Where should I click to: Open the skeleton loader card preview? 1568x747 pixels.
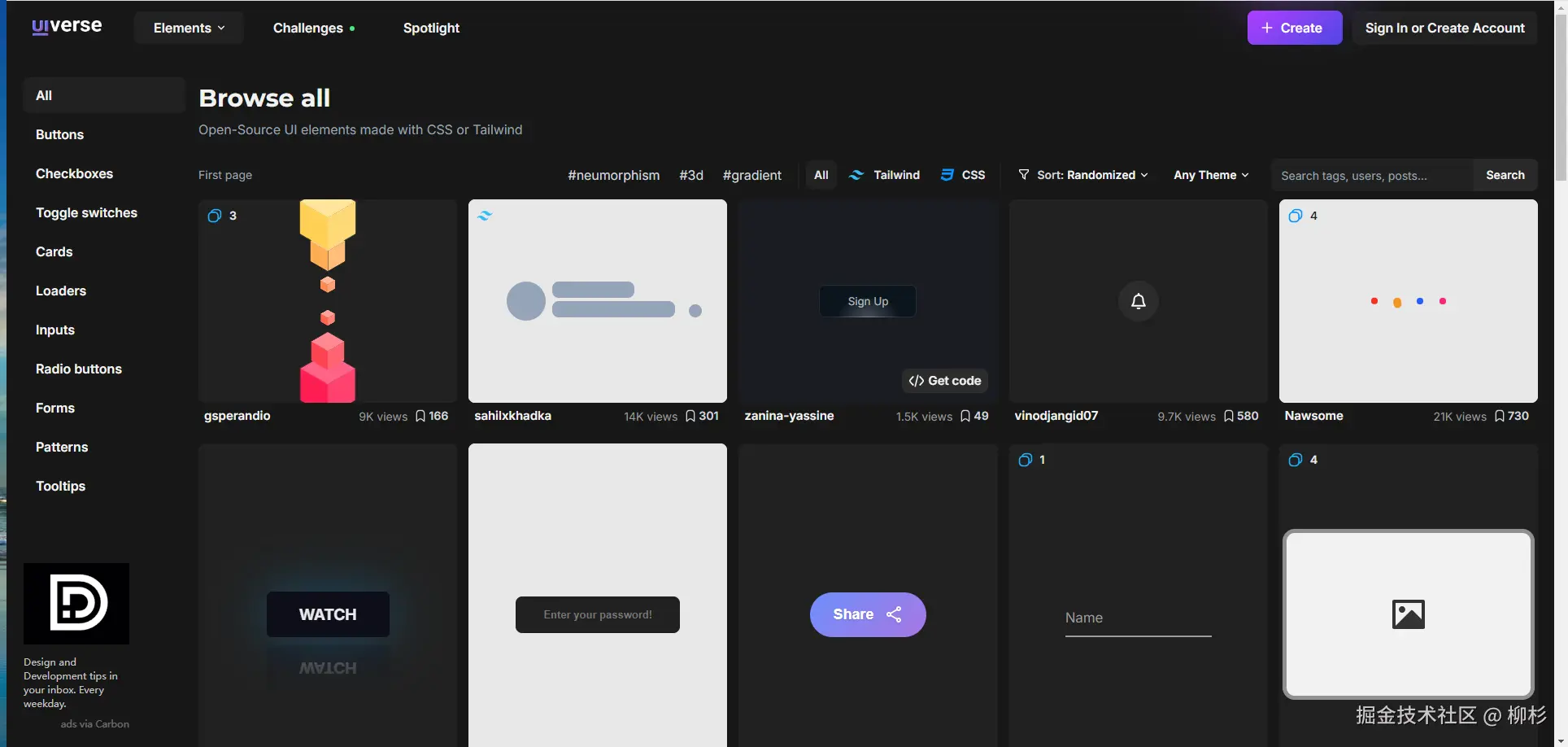(x=598, y=301)
